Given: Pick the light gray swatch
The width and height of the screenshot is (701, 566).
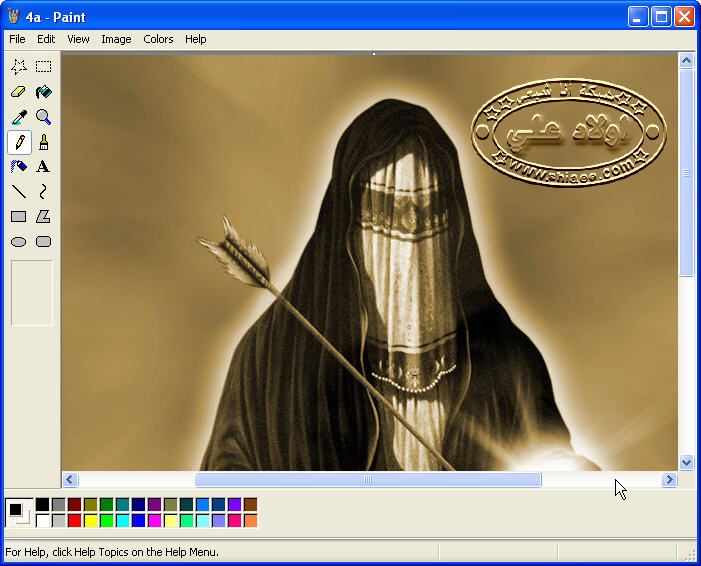Looking at the screenshot, I should pyautogui.click(x=59, y=521).
